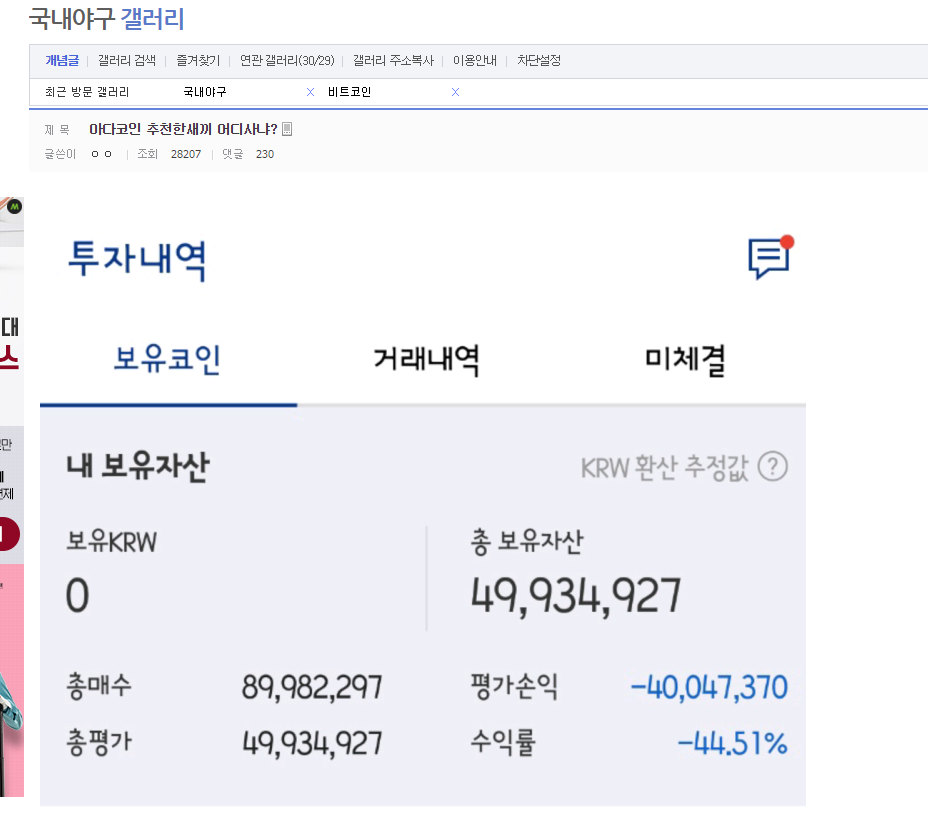Click green M badge on left banner
Viewport: 928px width, 827px height.
pos(15,207)
